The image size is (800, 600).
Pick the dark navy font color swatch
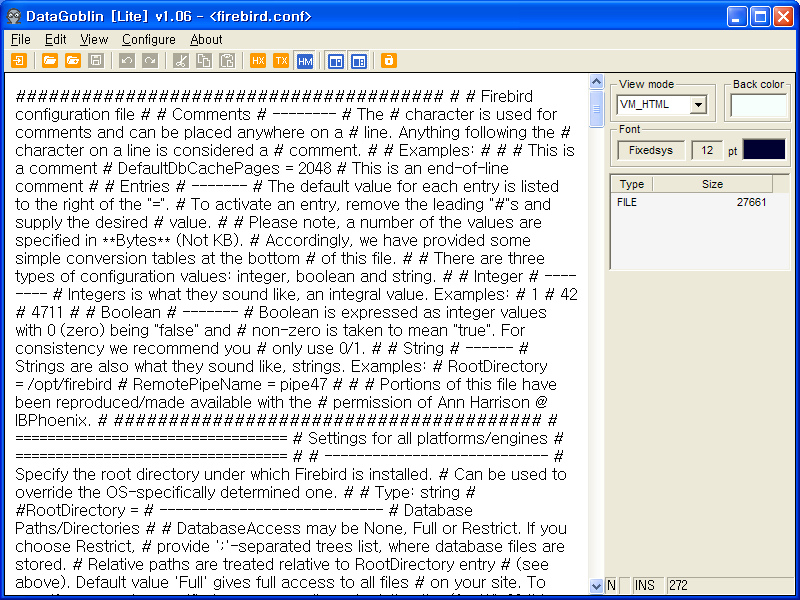(x=764, y=150)
